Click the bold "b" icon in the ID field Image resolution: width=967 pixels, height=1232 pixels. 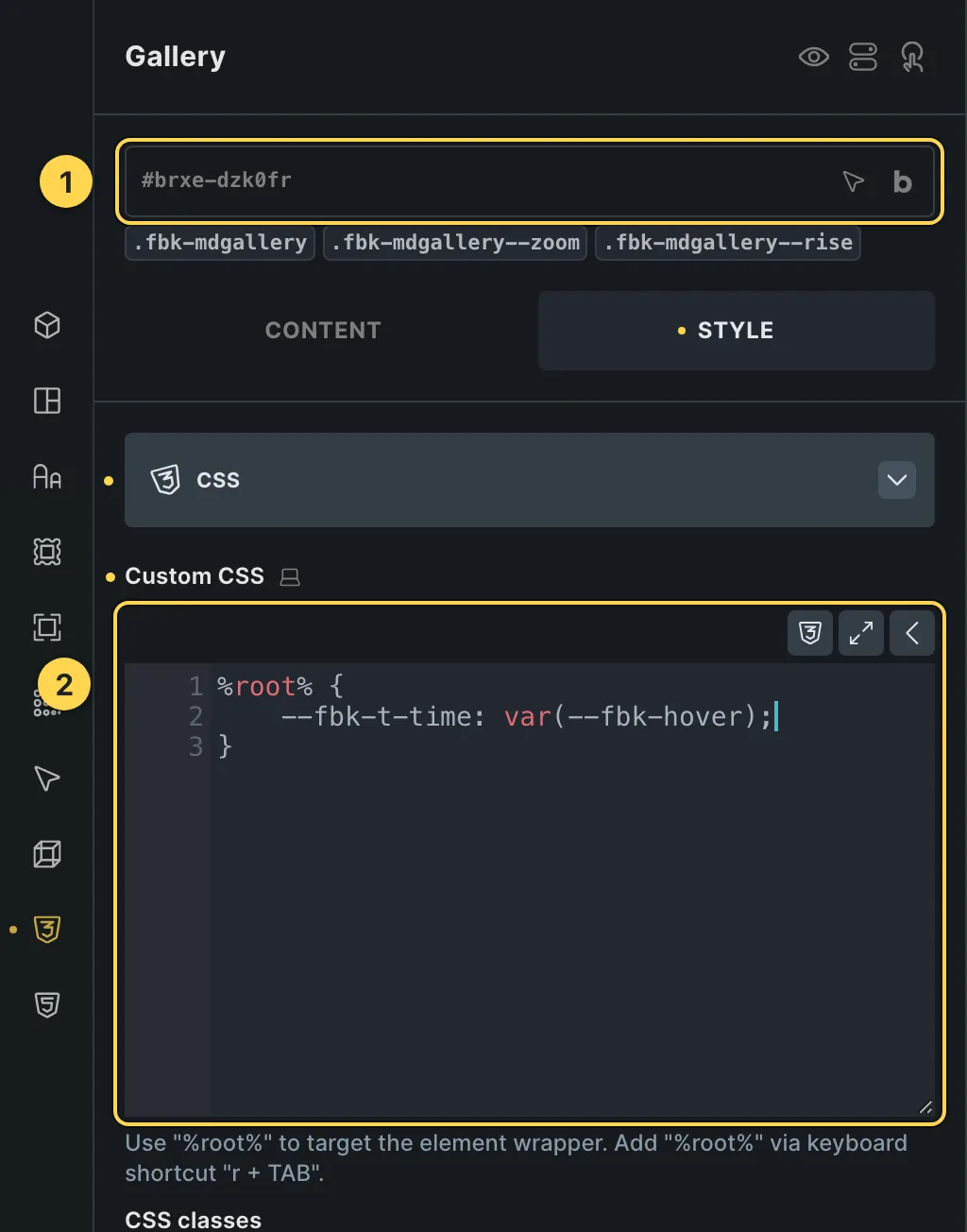point(903,181)
